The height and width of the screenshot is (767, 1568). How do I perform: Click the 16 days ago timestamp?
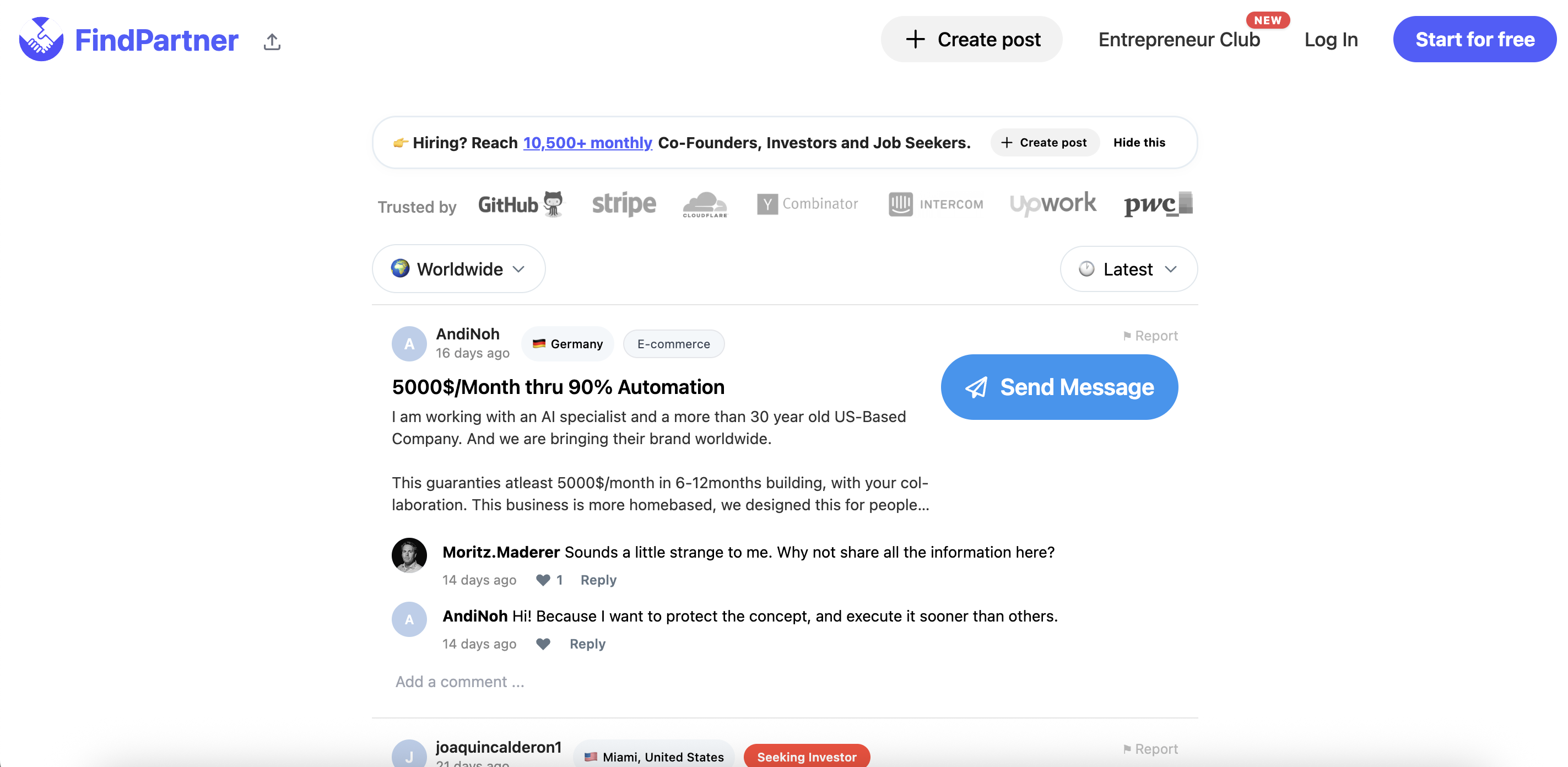tap(472, 353)
